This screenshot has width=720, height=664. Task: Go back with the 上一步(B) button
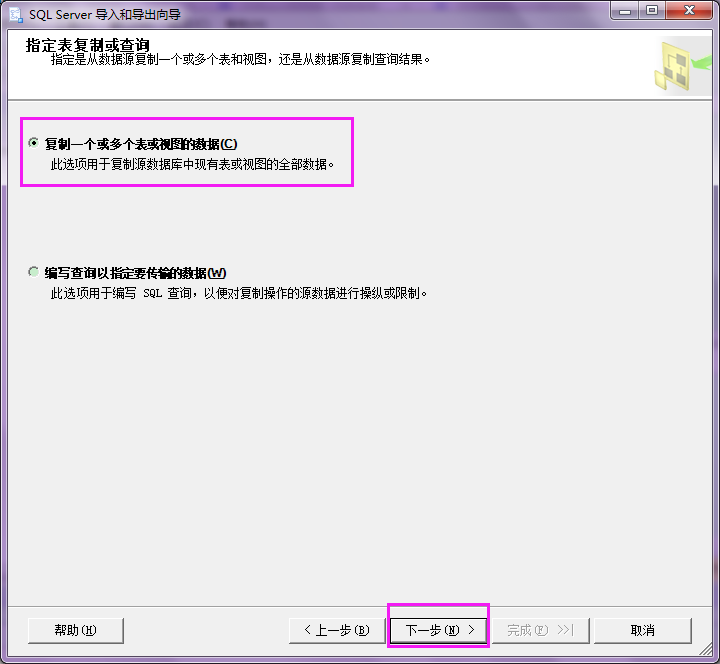pos(337,630)
